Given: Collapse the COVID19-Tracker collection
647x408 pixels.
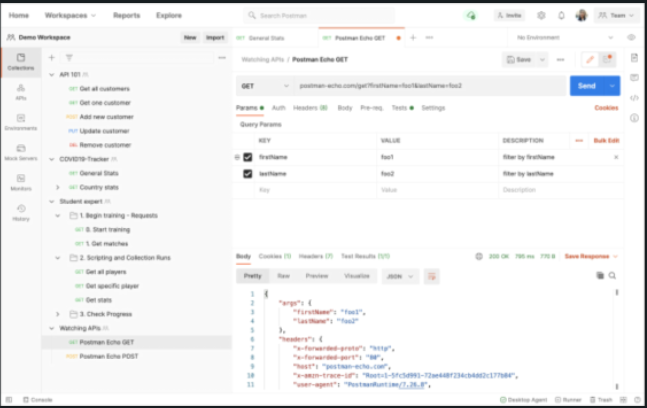Looking at the screenshot, I should pyautogui.click(x=52, y=159).
